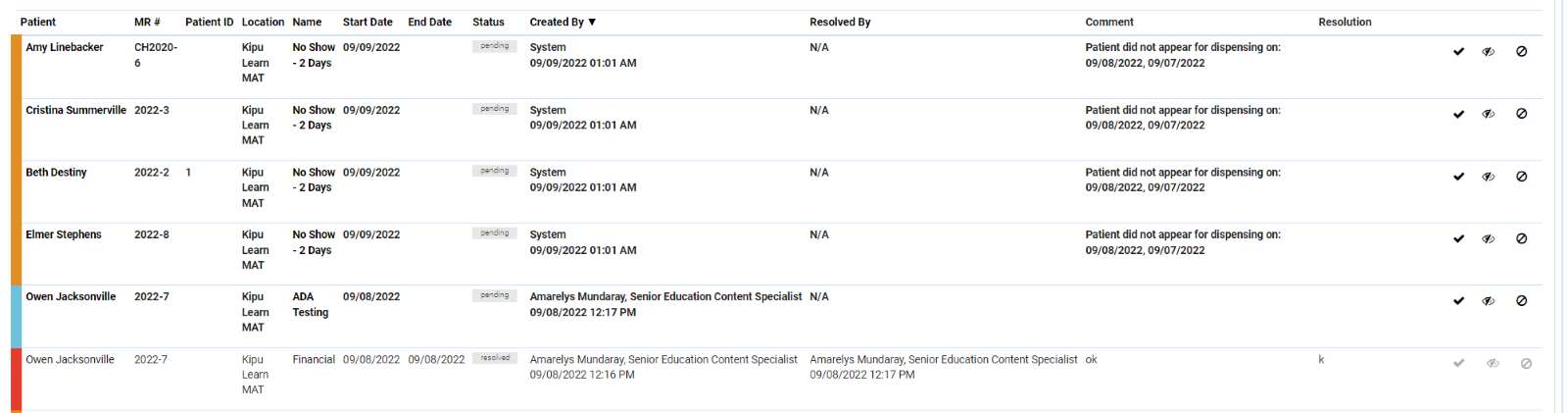Click the resolve checkmark for Beth Destiny
This screenshot has height=413, width=1568.
coord(1458,177)
